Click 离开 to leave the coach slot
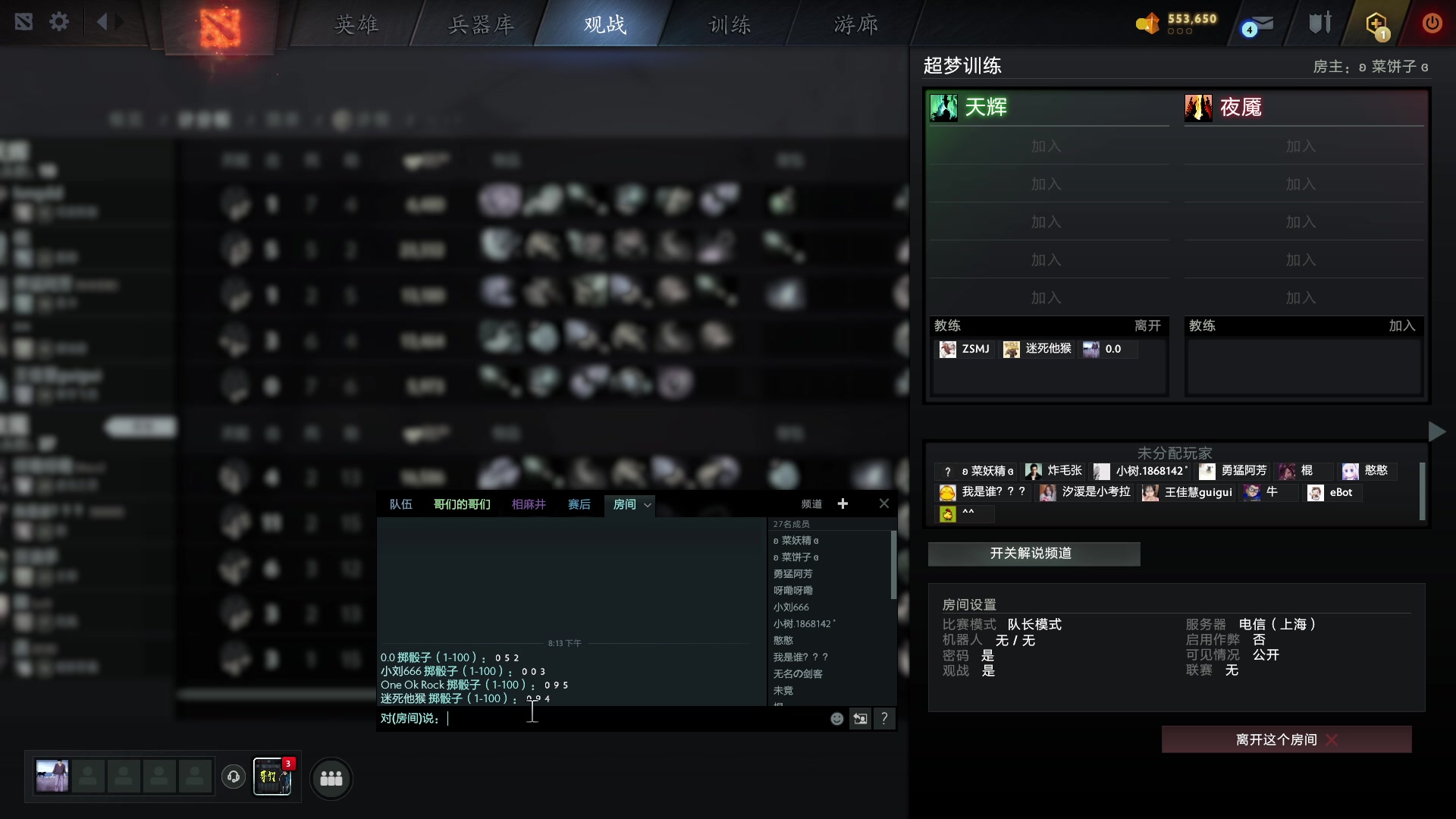1456x819 pixels. (1147, 326)
